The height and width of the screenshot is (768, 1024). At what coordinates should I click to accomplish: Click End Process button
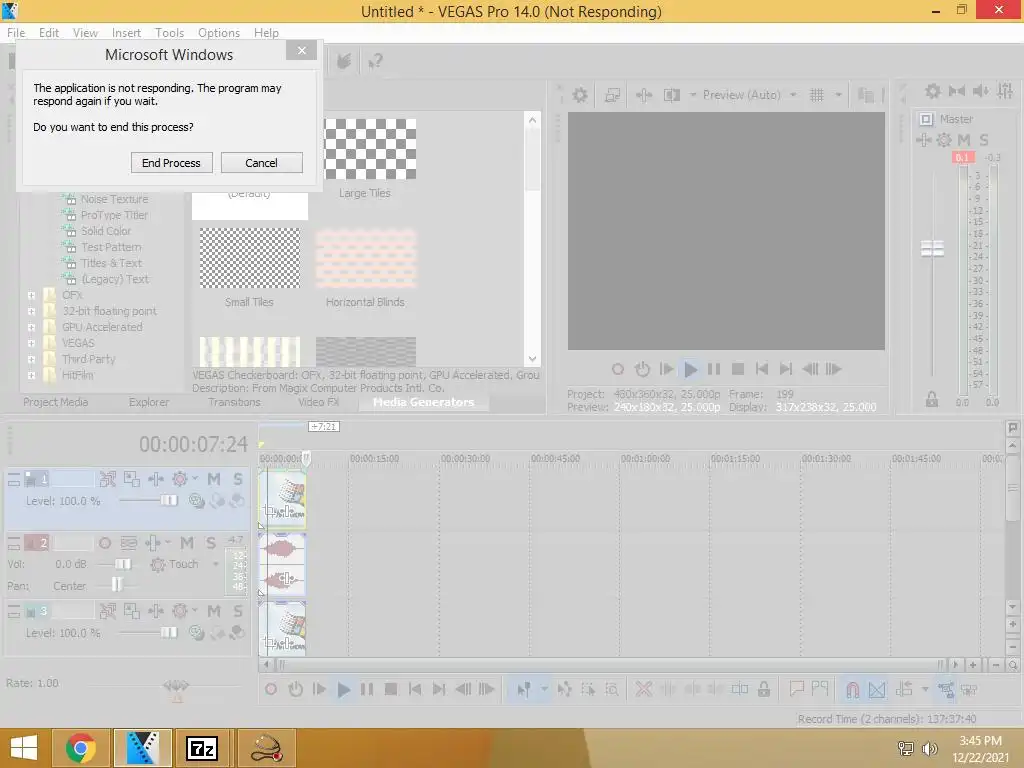pos(171,163)
